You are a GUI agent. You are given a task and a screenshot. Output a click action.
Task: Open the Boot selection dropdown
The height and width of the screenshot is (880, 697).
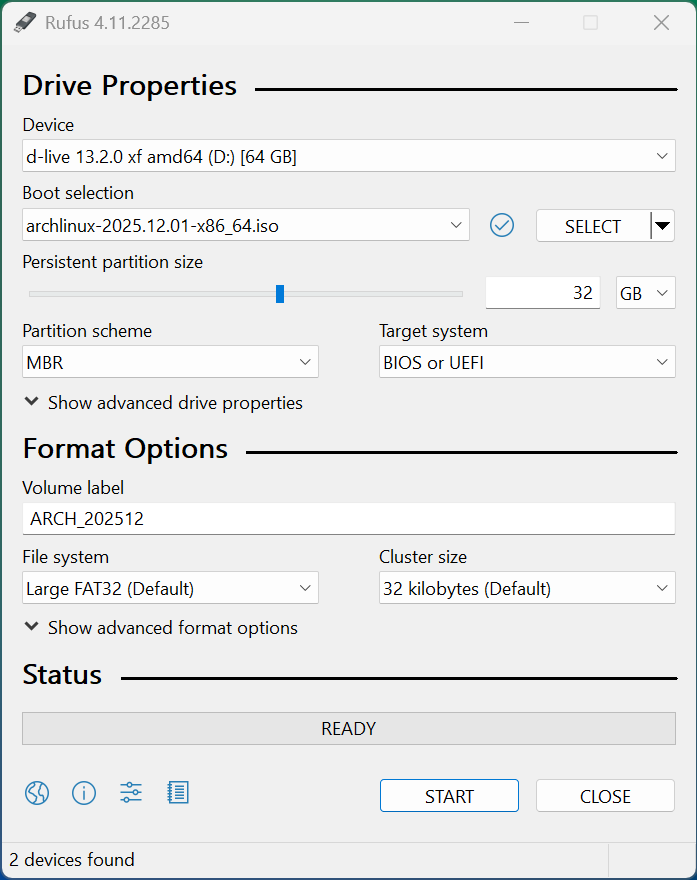[x=245, y=226]
